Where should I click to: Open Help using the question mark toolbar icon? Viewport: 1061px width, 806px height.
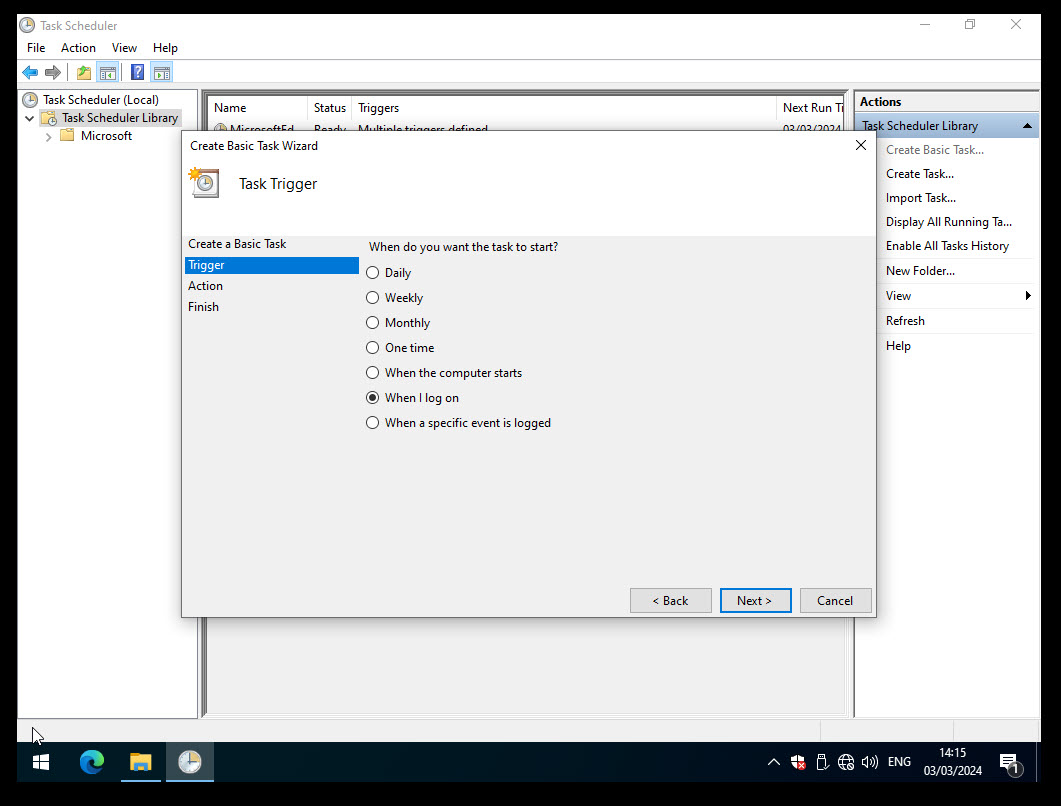137,71
